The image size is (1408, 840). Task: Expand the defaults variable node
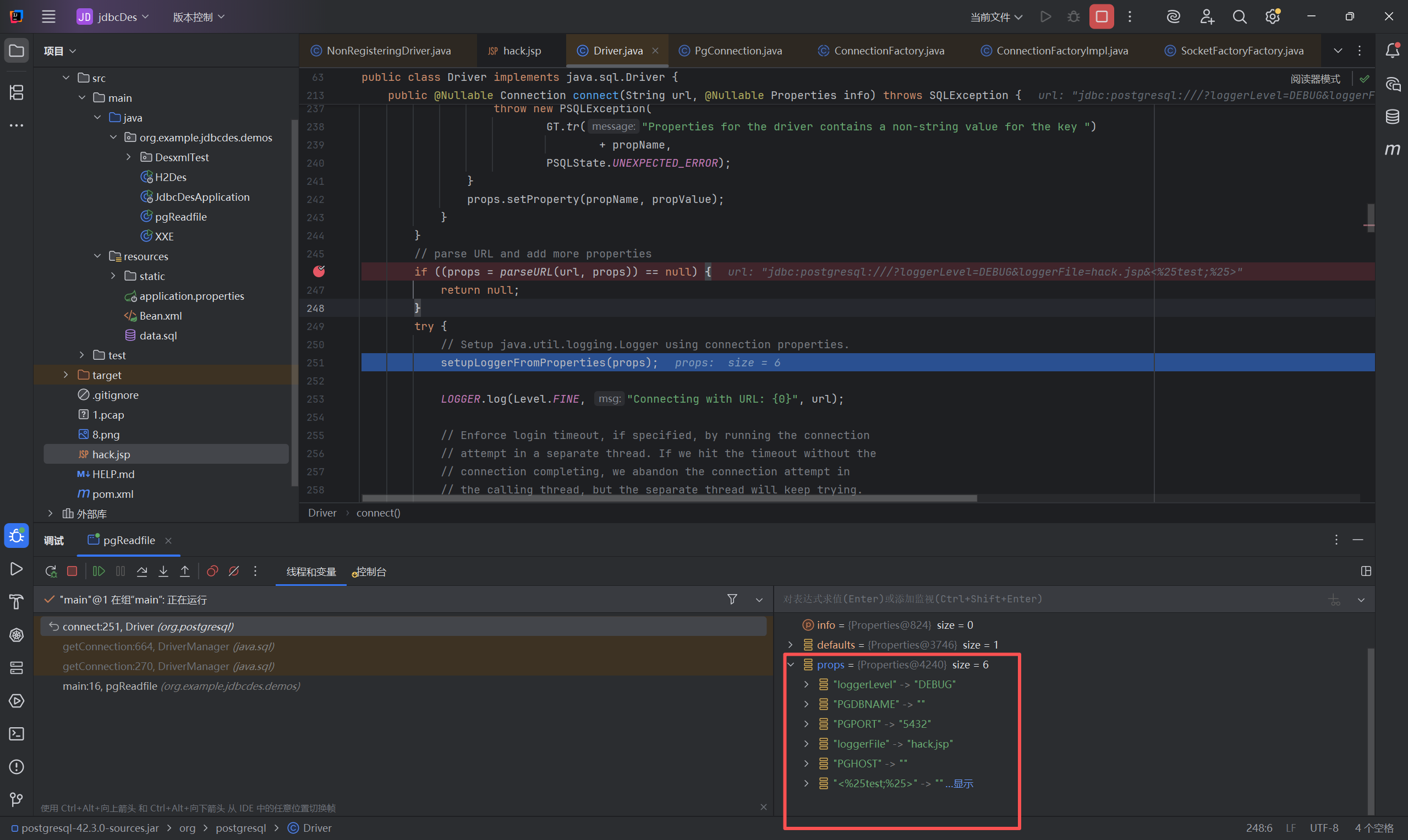790,645
